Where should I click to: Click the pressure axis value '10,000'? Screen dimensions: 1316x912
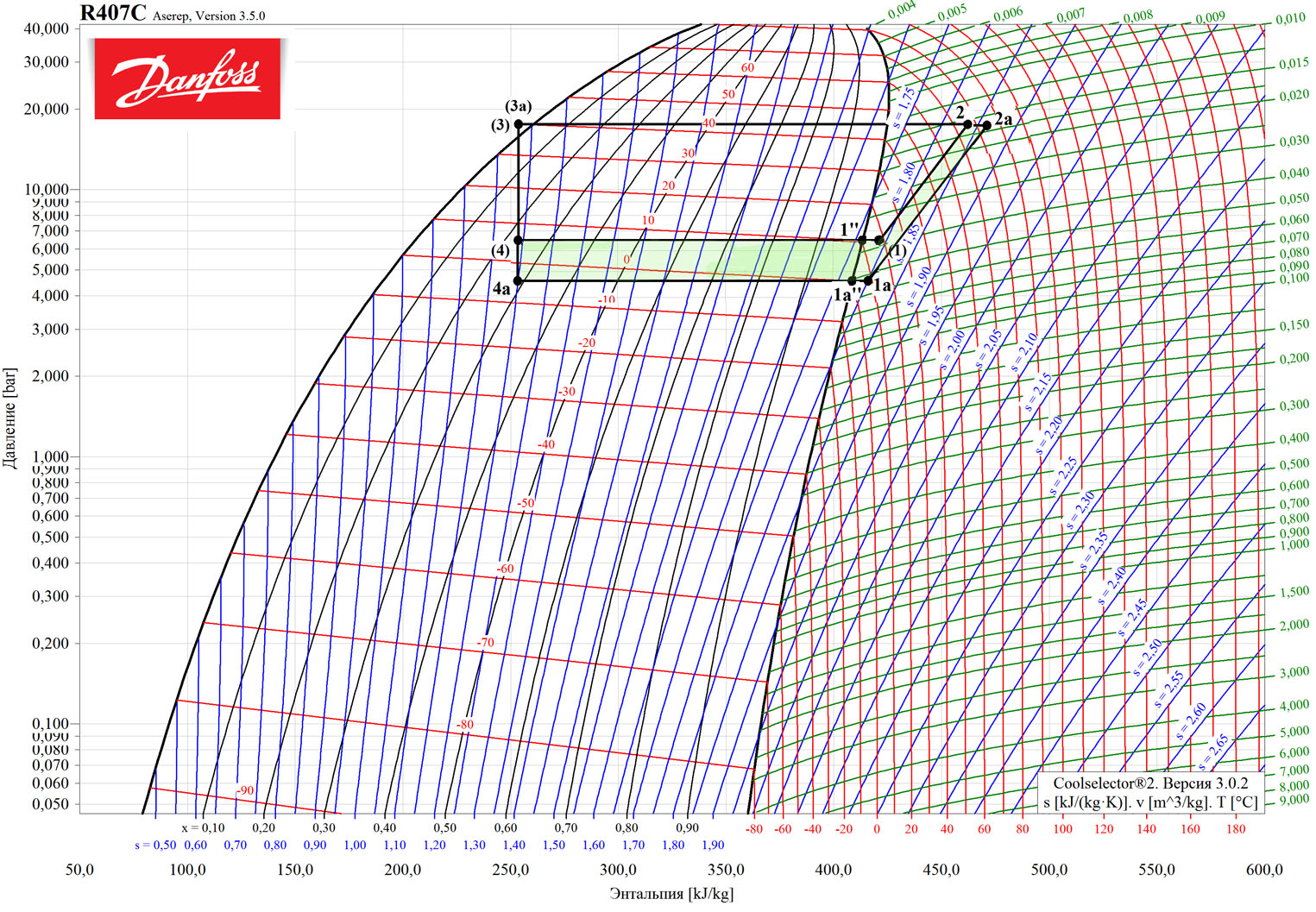tap(47, 189)
